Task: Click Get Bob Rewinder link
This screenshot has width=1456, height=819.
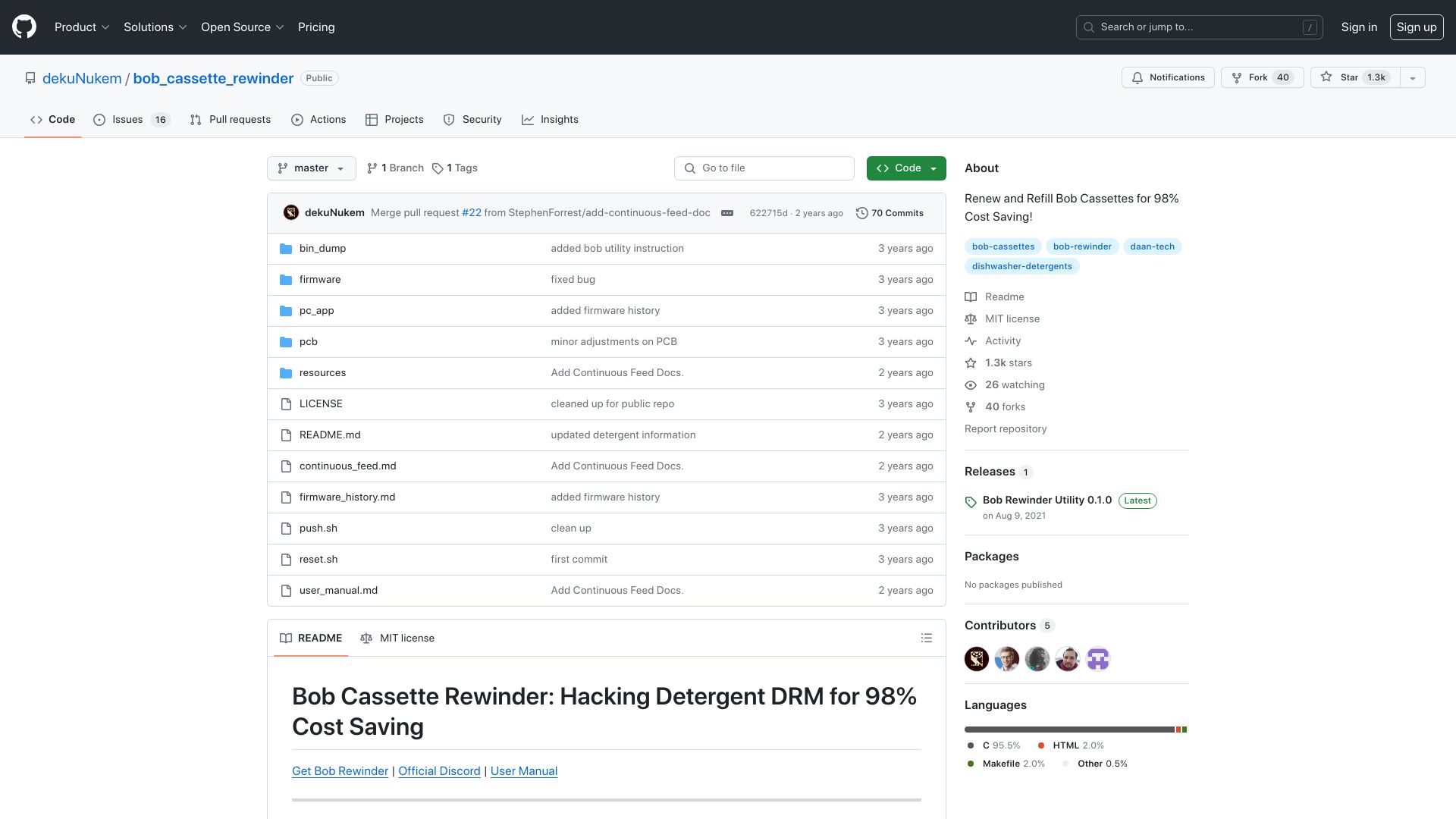Action: point(340,771)
